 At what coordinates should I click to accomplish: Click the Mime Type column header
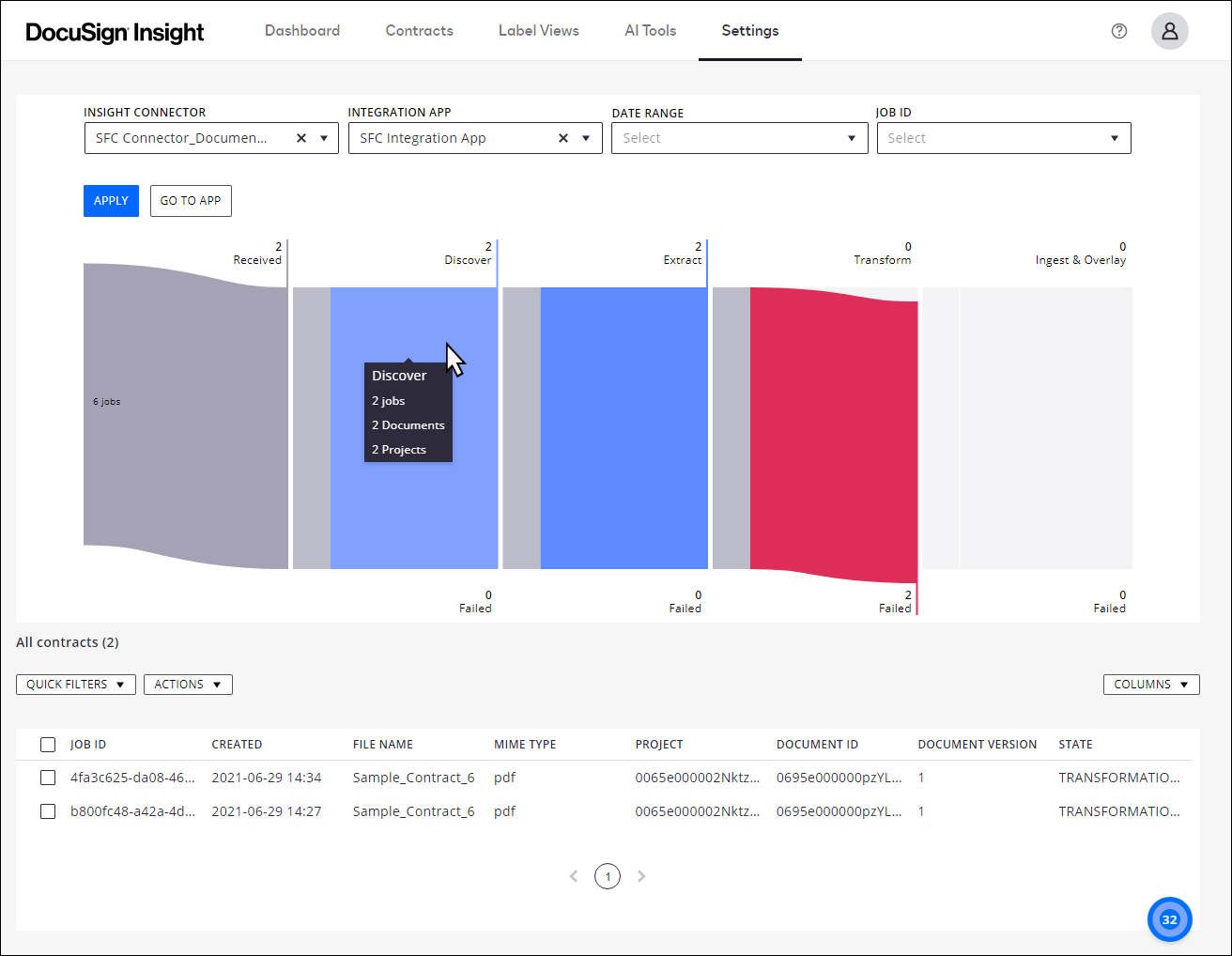[525, 745]
